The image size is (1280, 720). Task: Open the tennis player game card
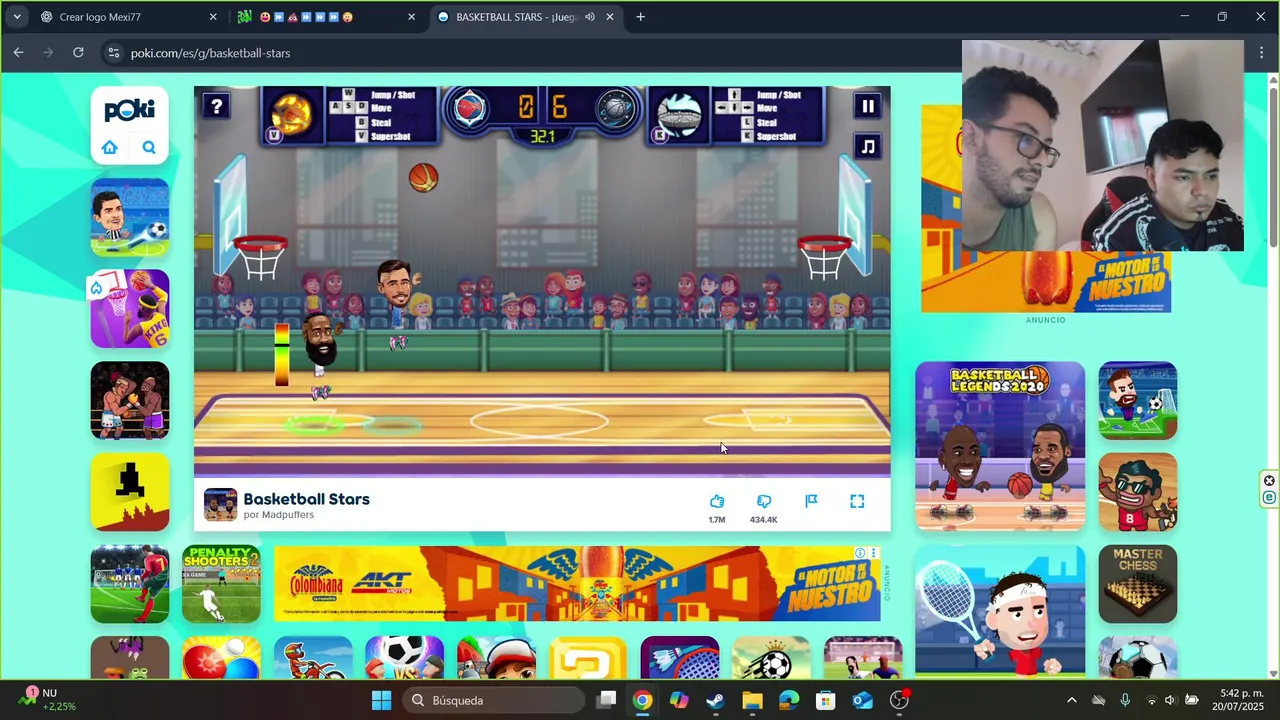click(1000, 612)
